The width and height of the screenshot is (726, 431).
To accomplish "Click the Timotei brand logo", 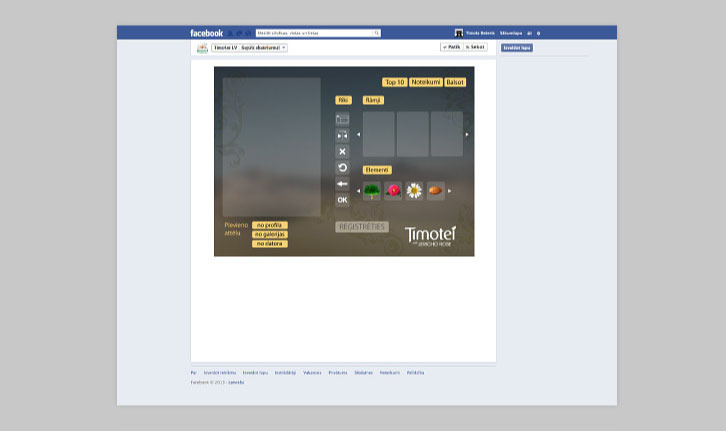I will tap(430, 236).
